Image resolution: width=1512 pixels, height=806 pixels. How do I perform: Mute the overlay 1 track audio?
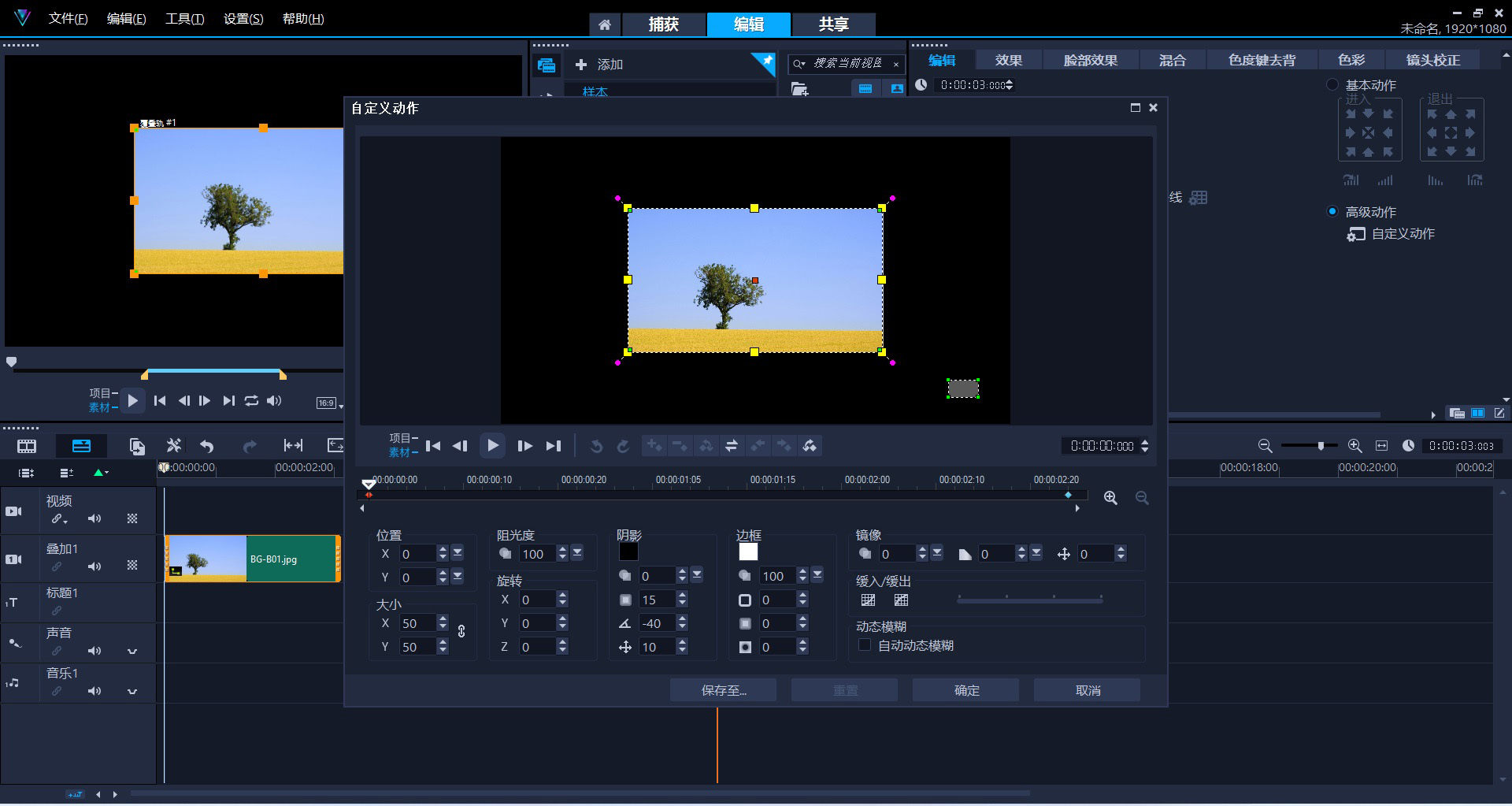[94, 566]
